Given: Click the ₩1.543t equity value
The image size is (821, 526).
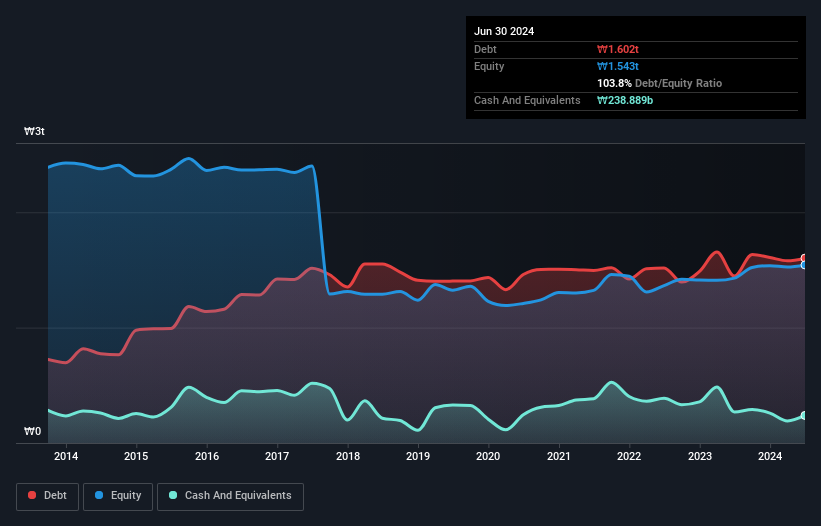Looking at the screenshot, I should 618,66.
